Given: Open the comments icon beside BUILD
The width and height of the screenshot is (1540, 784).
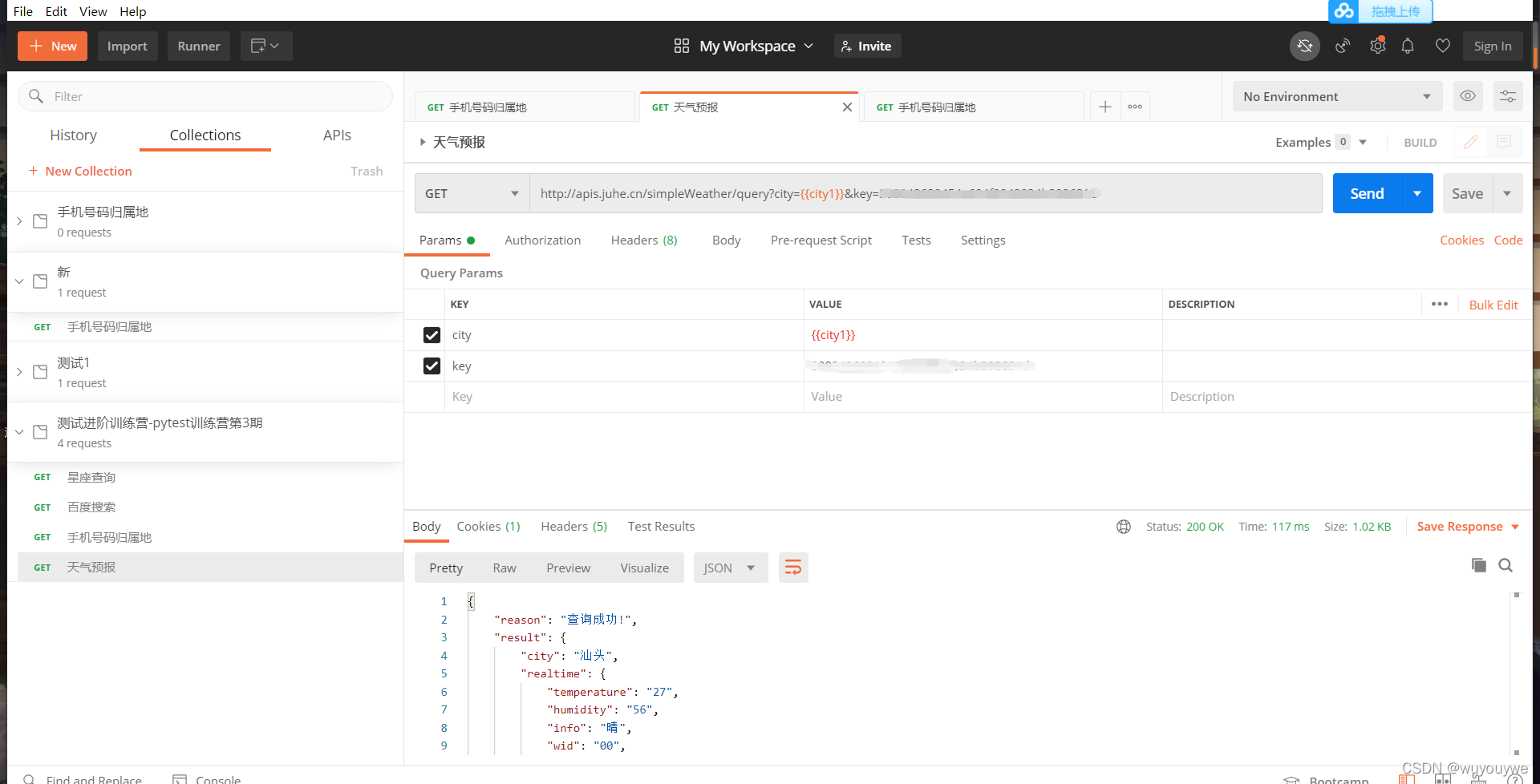Looking at the screenshot, I should click(x=1504, y=142).
